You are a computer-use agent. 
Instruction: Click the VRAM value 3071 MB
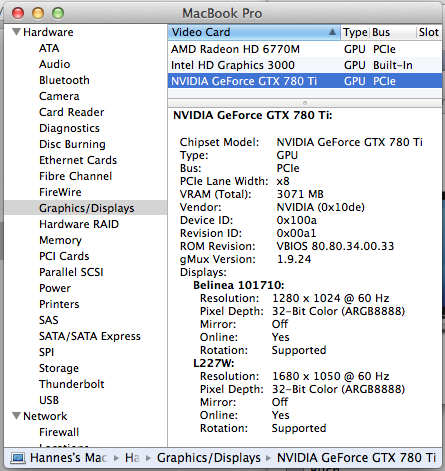(x=300, y=194)
